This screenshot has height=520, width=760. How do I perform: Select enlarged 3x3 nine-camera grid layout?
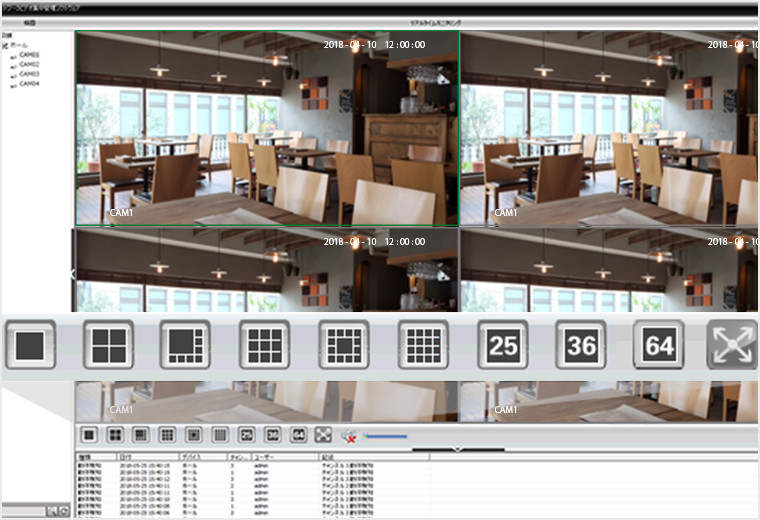coord(264,345)
